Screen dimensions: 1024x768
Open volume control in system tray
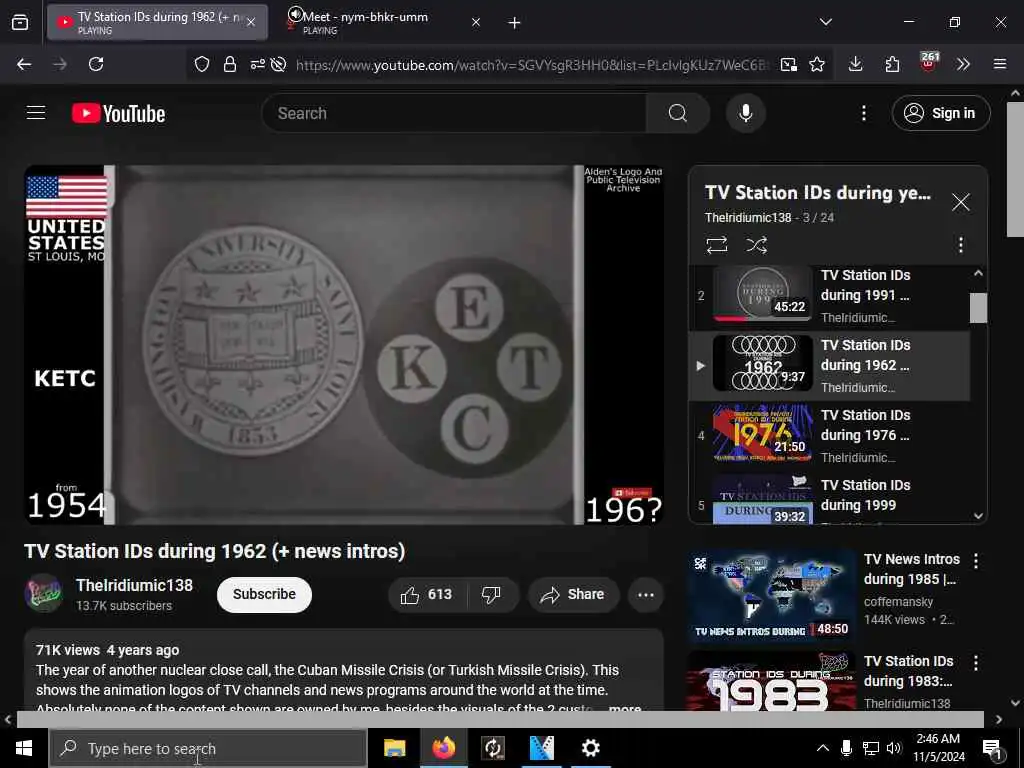click(893, 748)
